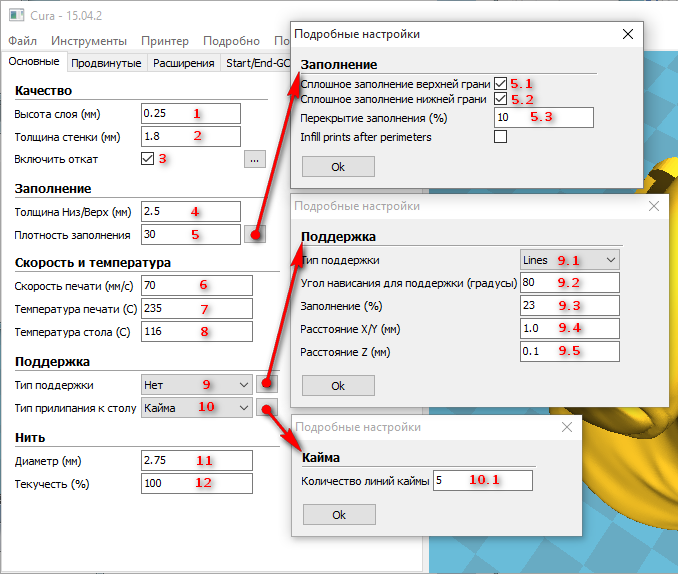
Task: Open the Файл menu
Action: point(23,41)
